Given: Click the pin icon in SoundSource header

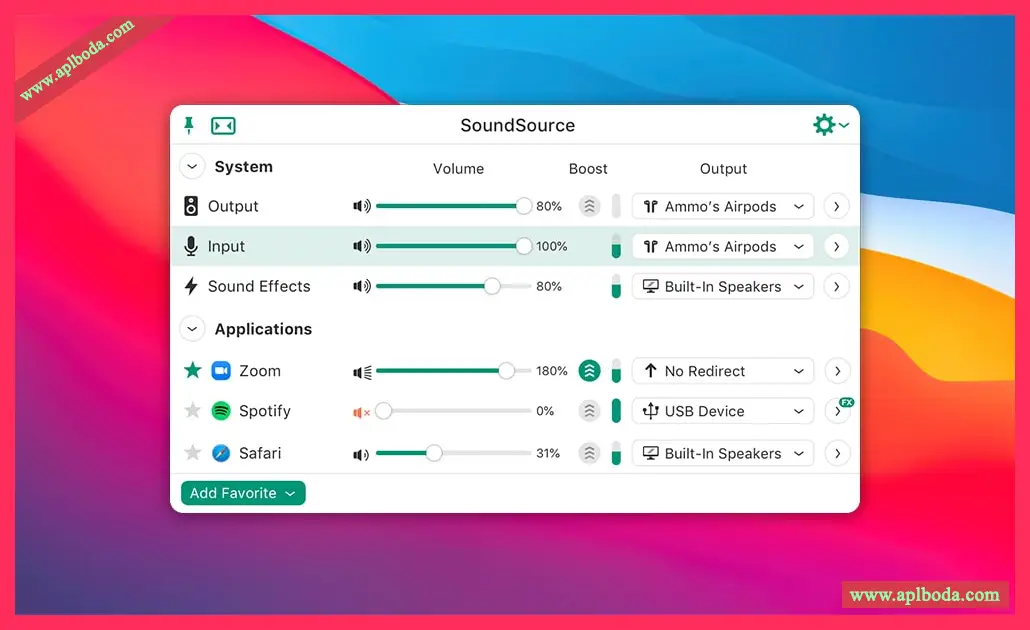Looking at the screenshot, I should (x=189, y=125).
